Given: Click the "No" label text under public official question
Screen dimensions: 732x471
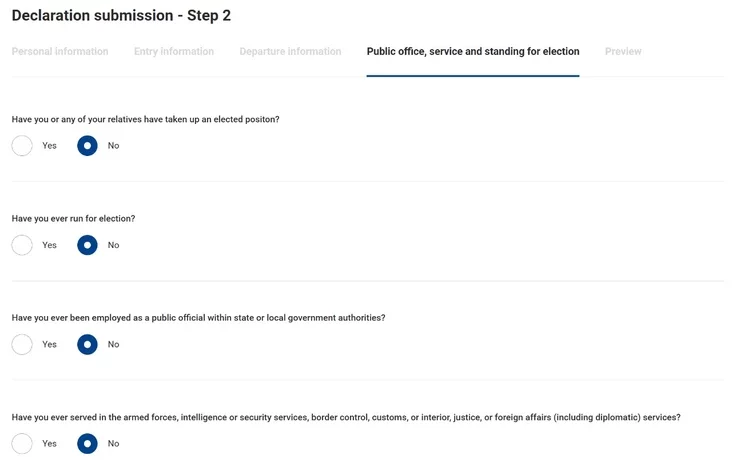Looking at the screenshot, I should (x=113, y=345).
